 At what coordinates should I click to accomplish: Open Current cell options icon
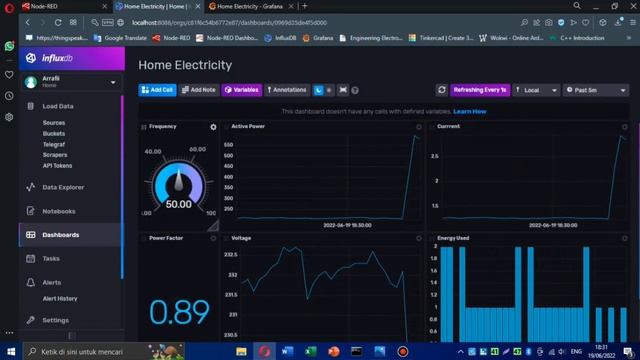point(624,127)
